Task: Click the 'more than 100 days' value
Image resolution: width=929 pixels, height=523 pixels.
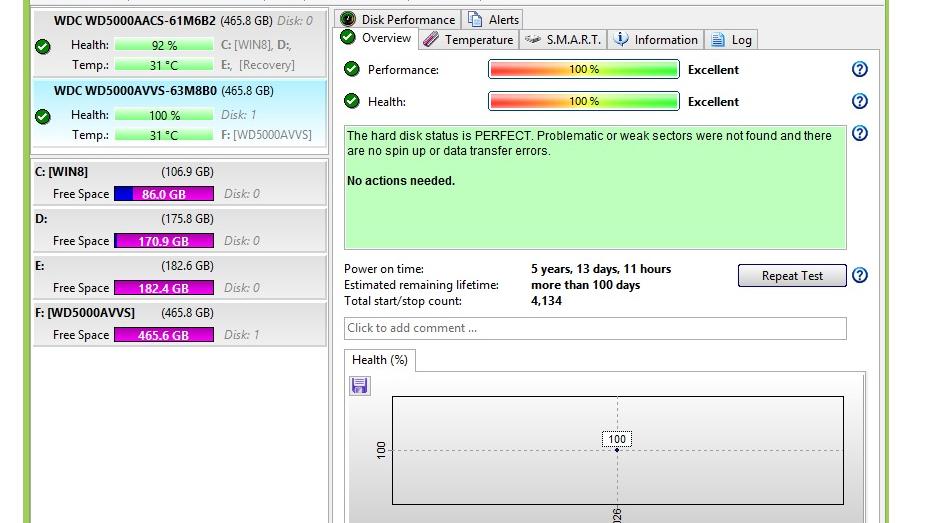Action: tap(585, 285)
